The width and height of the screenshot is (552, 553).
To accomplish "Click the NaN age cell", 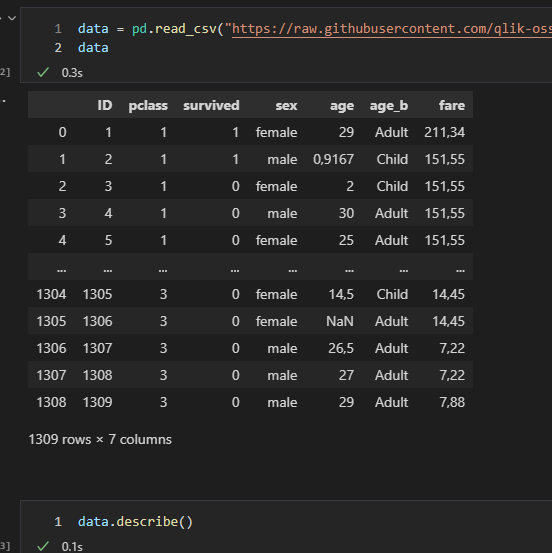I will [x=340, y=321].
